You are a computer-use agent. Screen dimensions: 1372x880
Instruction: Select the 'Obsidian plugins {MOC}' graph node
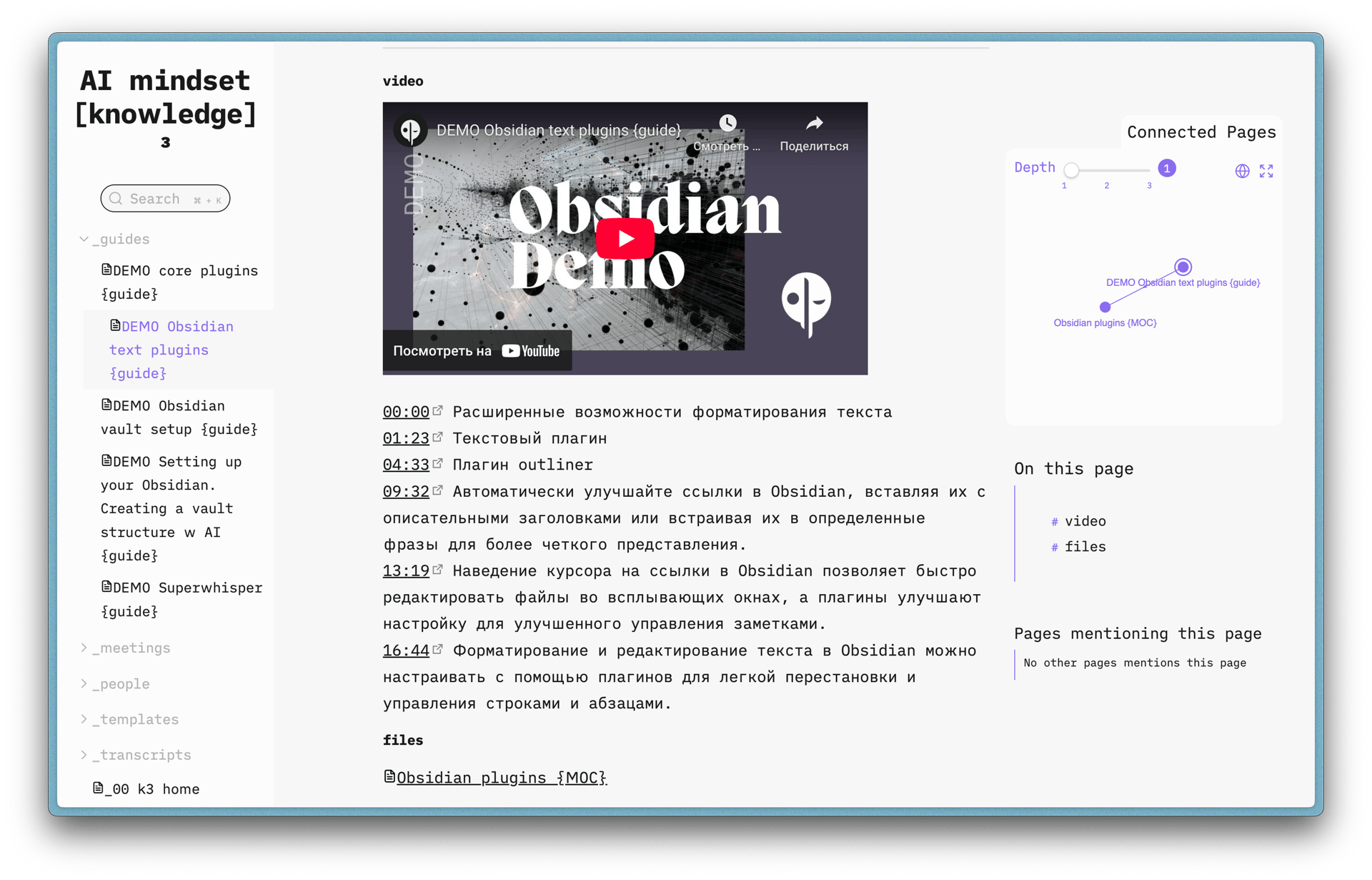coord(1105,307)
